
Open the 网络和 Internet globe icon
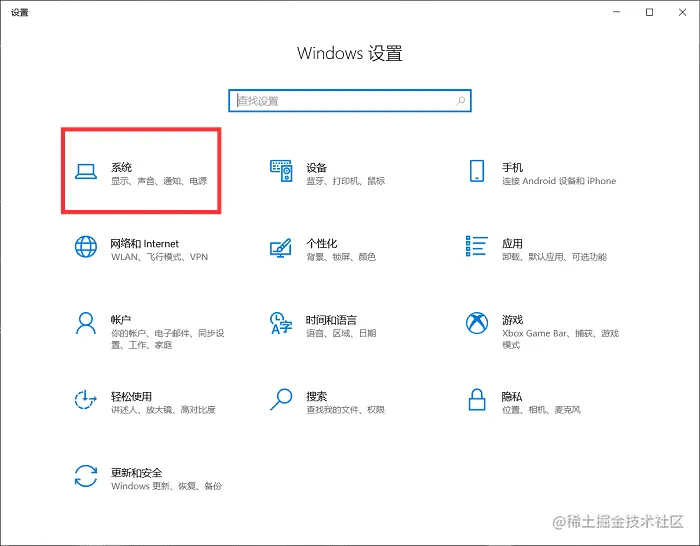pyautogui.click(x=86, y=247)
